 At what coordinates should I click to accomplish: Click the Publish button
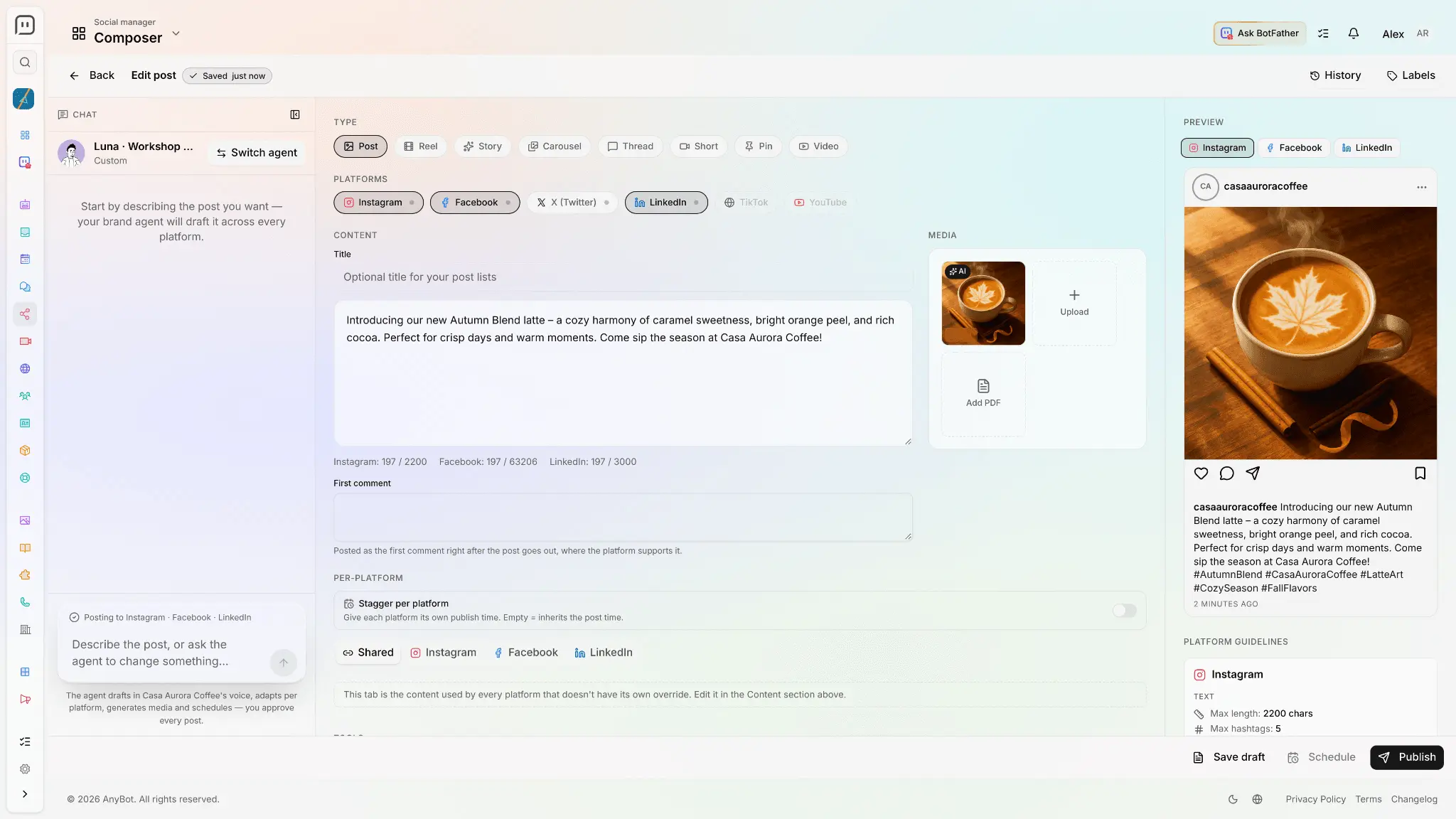click(x=1406, y=757)
